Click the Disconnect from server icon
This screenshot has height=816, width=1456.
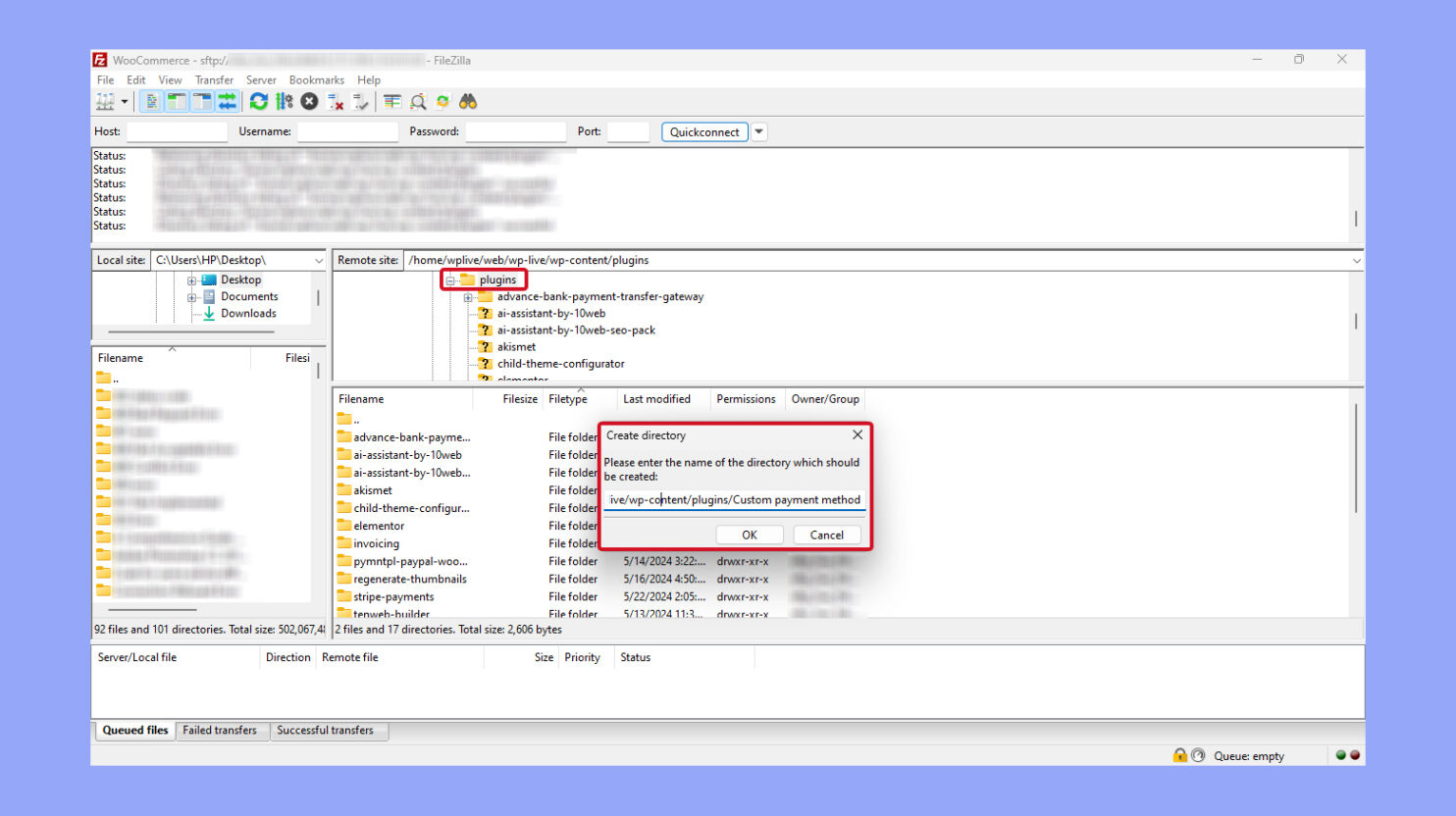point(336,102)
